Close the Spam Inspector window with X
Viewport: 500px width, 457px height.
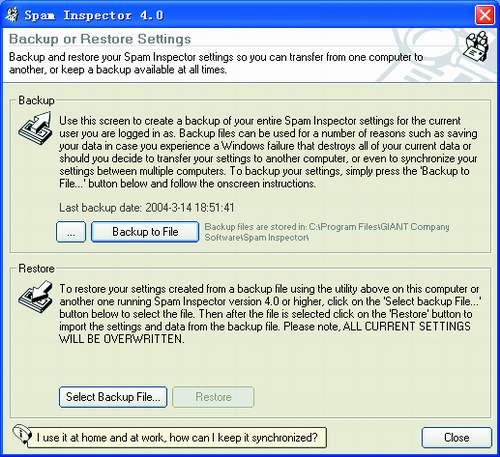pos(485,15)
